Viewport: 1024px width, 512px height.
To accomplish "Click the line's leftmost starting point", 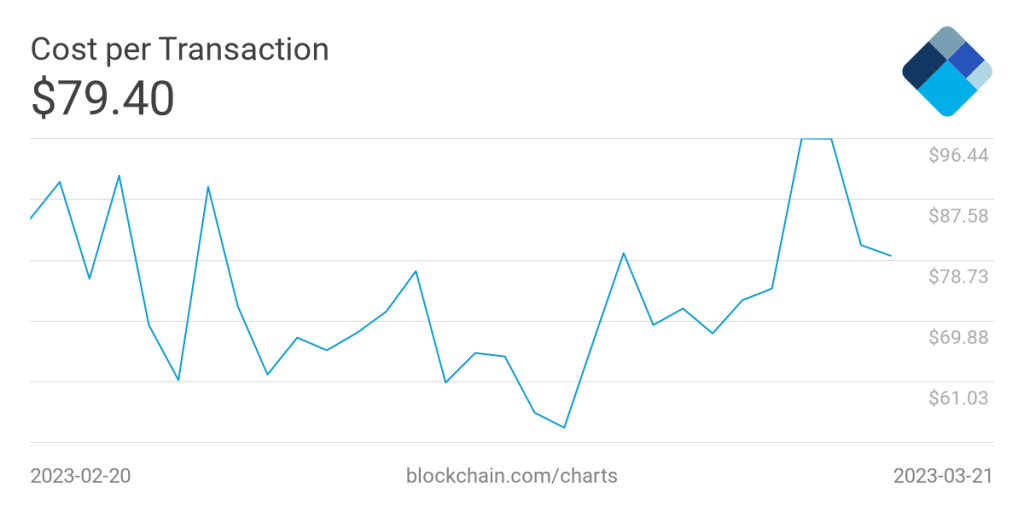I will click(x=31, y=218).
